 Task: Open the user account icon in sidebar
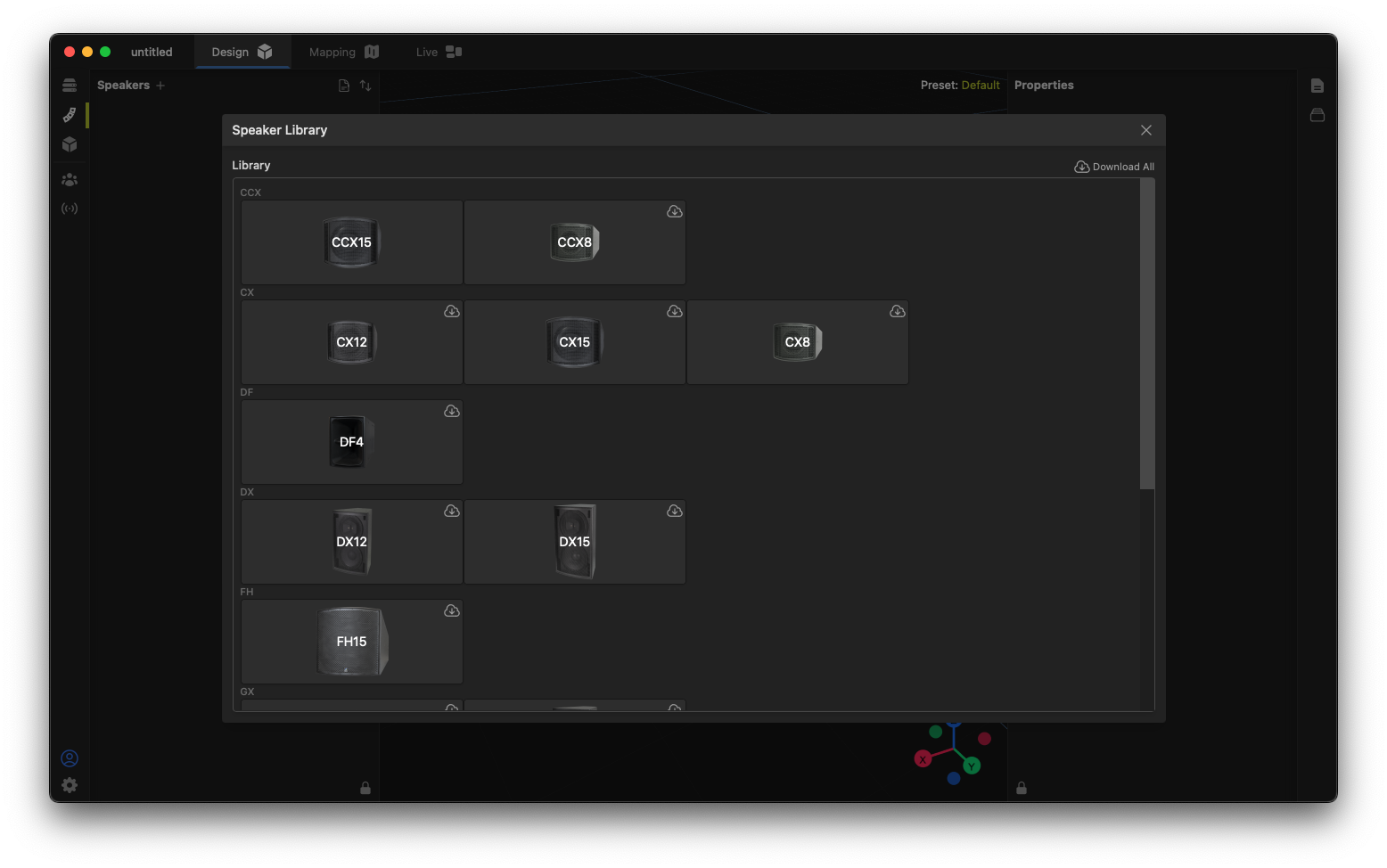(x=70, y=758)
